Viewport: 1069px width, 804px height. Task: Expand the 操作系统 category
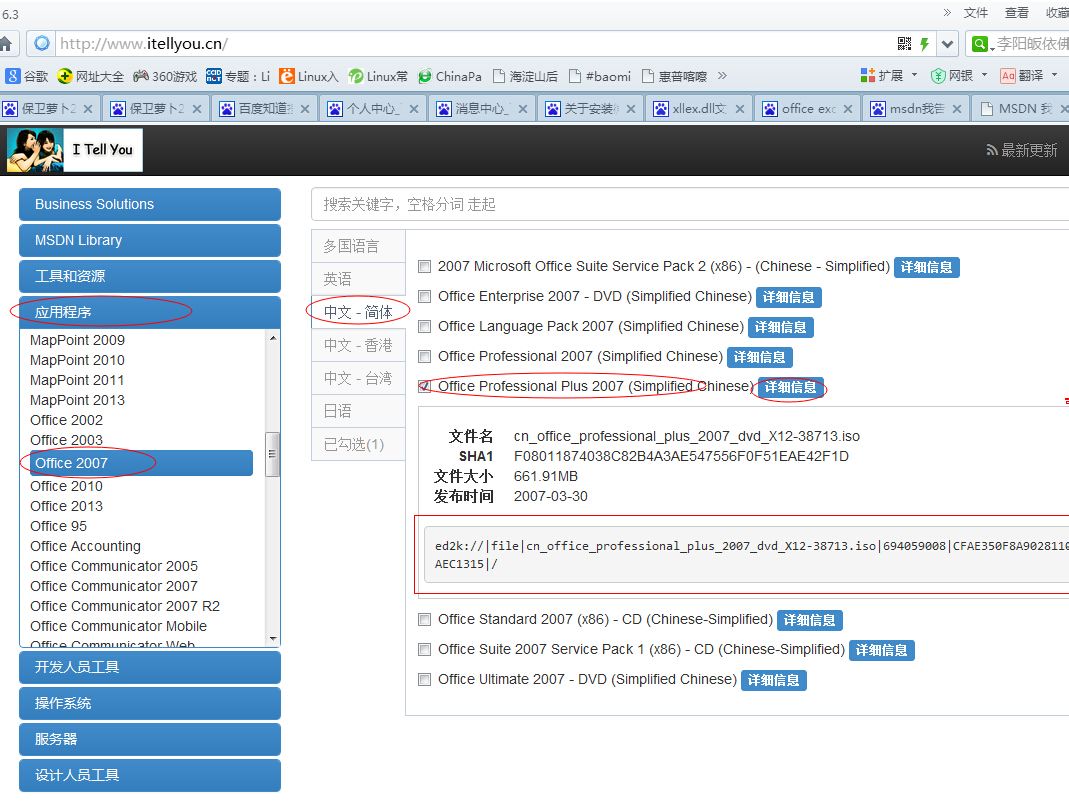150,703
